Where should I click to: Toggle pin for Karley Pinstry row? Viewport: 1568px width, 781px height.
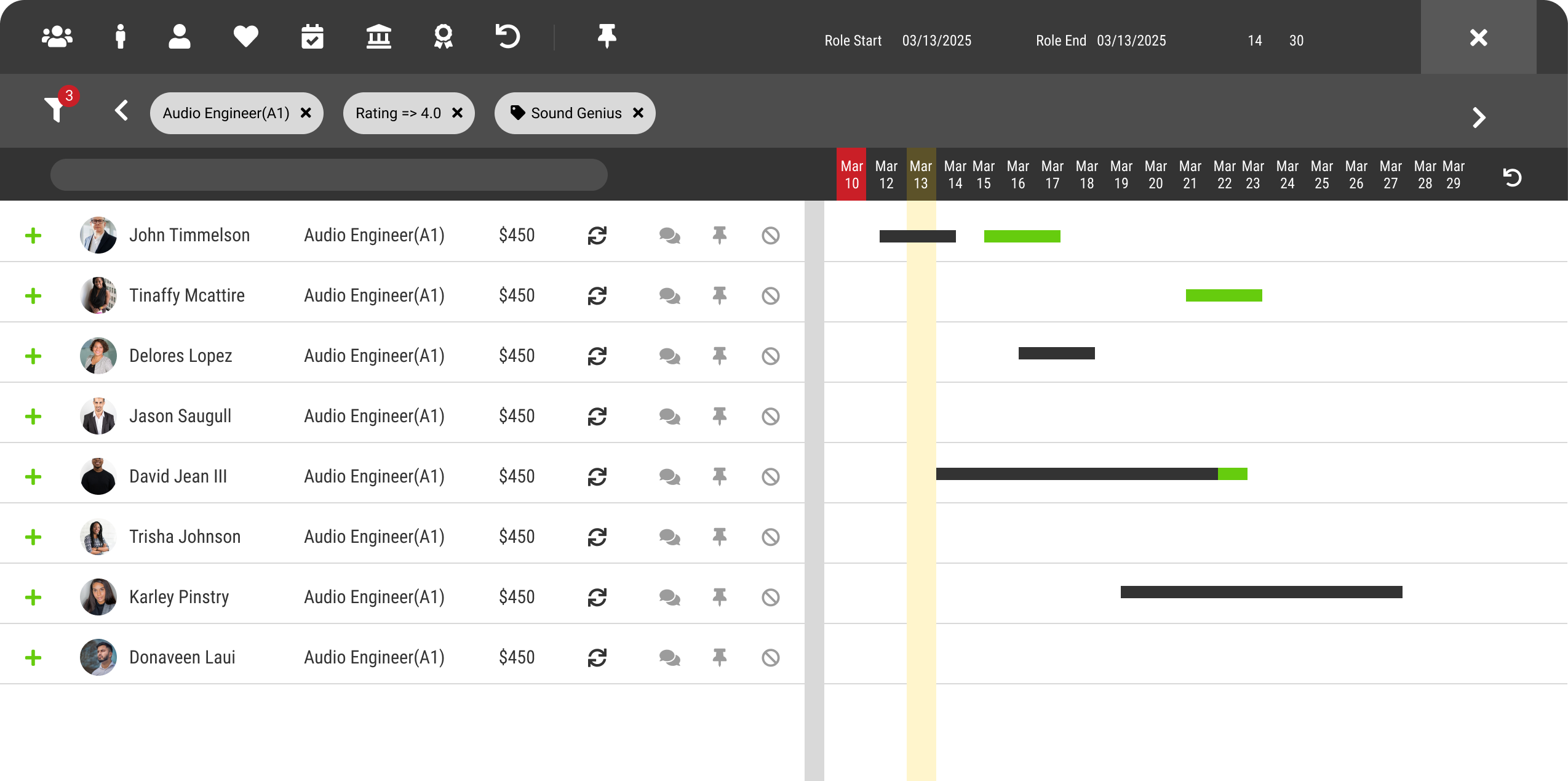point(719,598)
